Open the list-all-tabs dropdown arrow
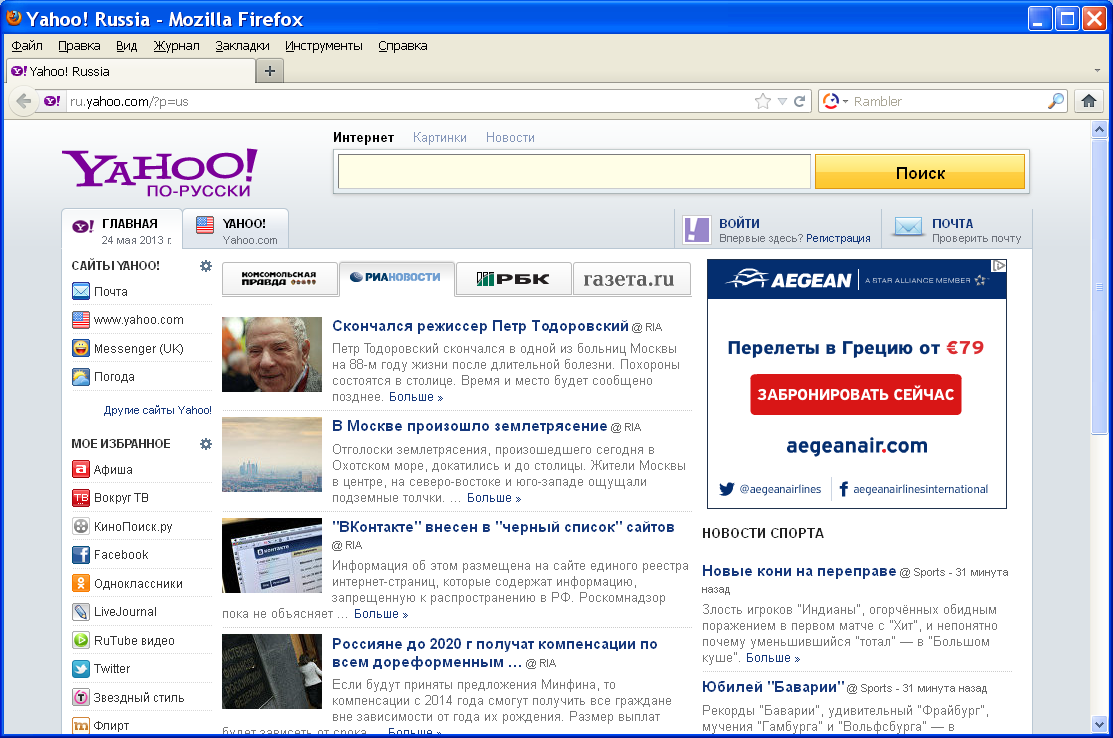The width and height of the screenshot is (1113, 738). [1097, 71]
